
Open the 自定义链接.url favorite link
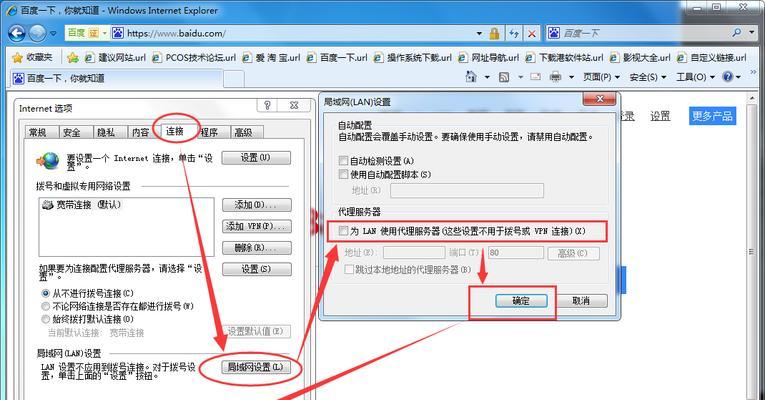pos(711,58)
